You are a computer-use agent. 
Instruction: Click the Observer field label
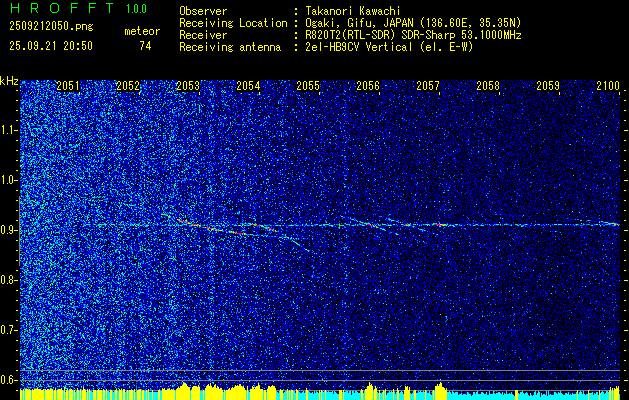[x=203, y=12]
